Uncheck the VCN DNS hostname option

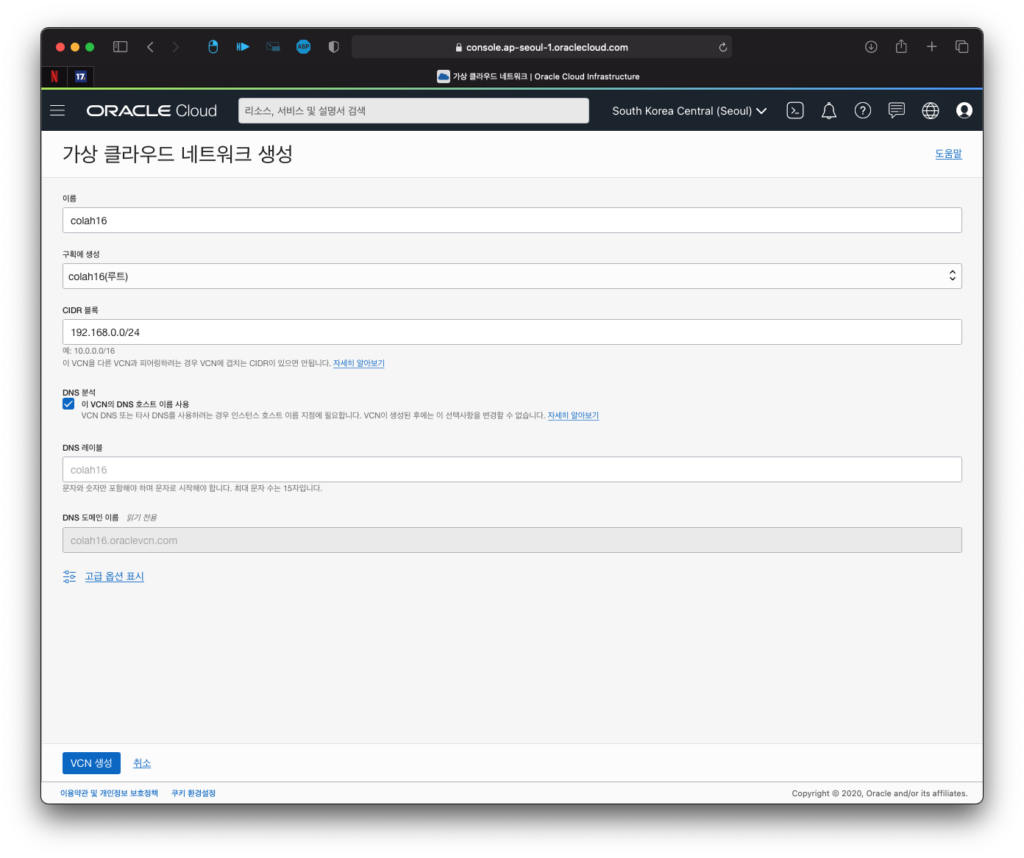(68, 404)
